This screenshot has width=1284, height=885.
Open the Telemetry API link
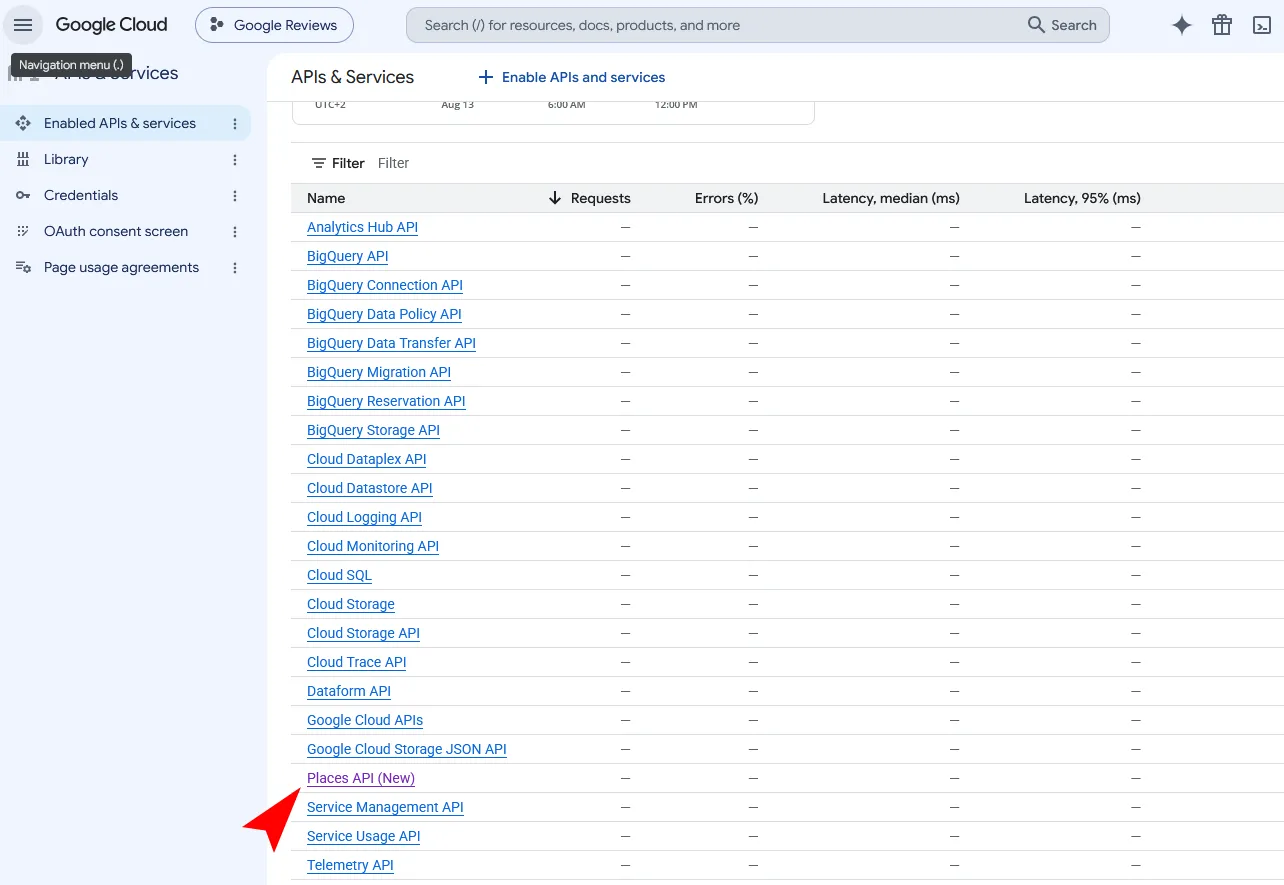click(350, 866)
